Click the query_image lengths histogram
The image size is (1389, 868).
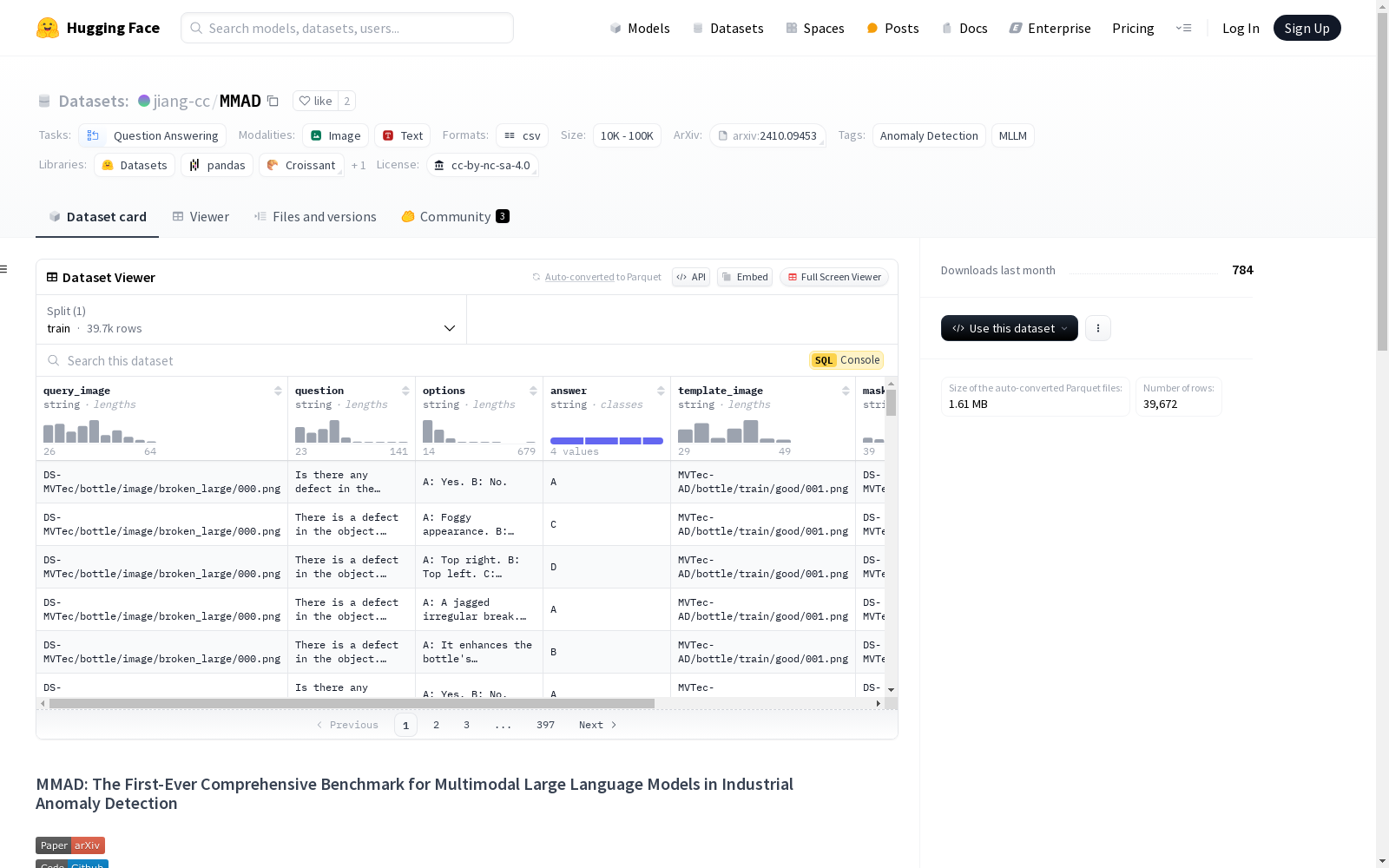point(100,431)
